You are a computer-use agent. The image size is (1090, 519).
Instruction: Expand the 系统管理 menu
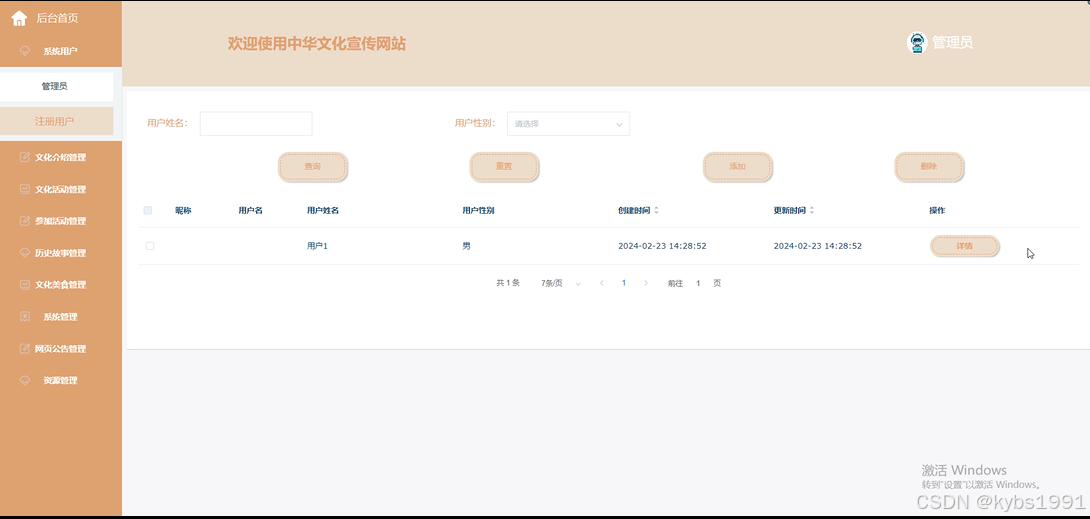[x=60, y=316]
